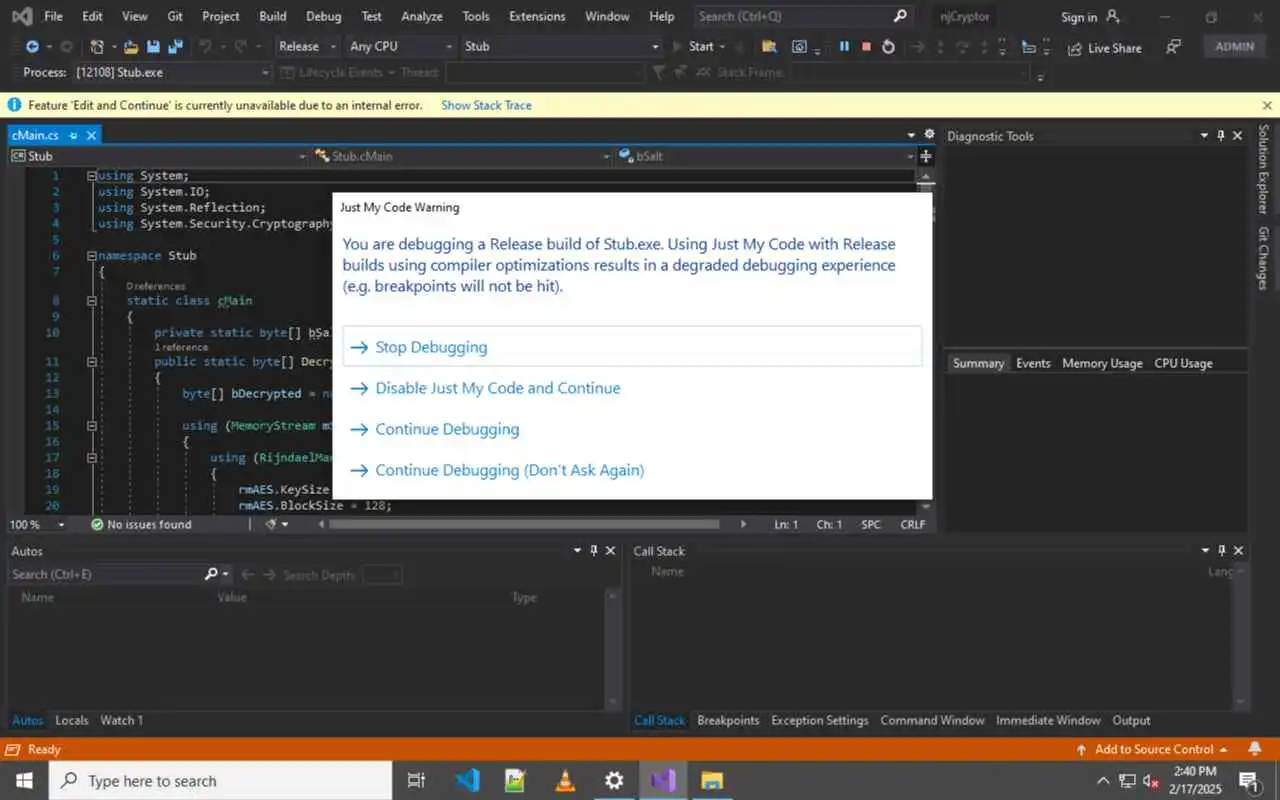The image size is (1280, 800).
Task: Switch to the Locals tab
Action: [72, 720]
